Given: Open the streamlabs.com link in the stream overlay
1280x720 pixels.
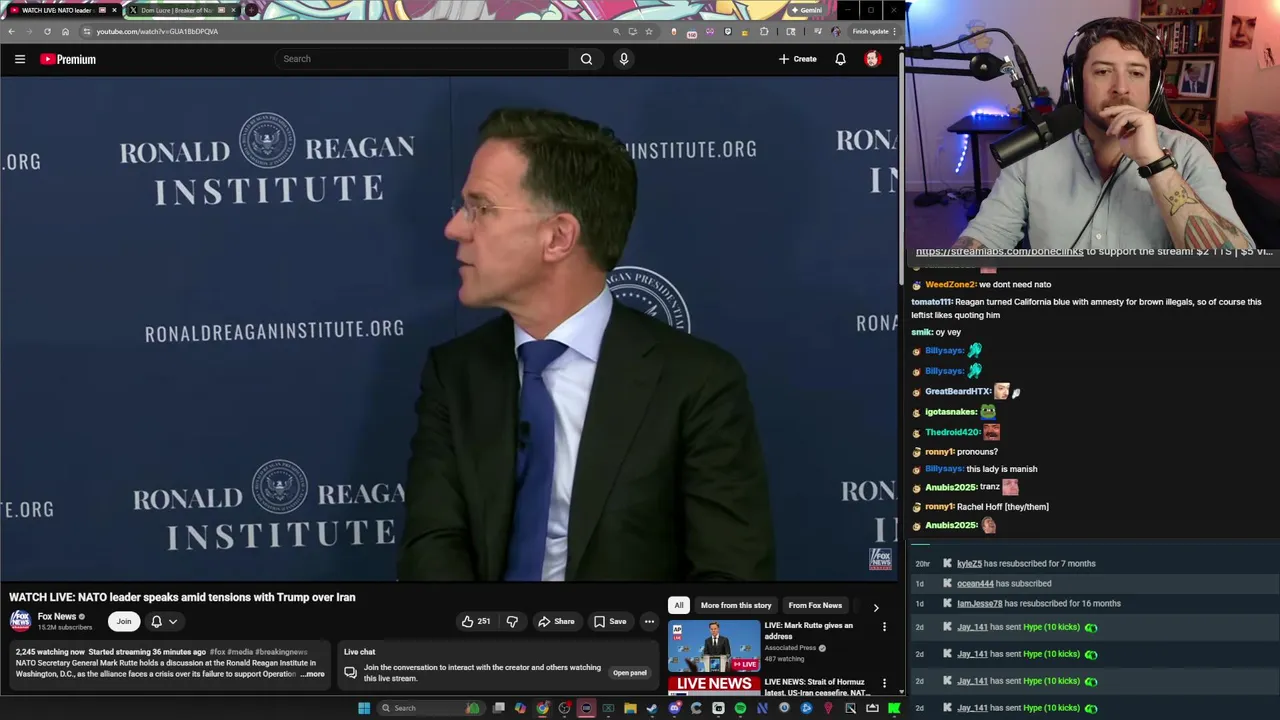Looking at the screenshot, I should [1000, 252].
